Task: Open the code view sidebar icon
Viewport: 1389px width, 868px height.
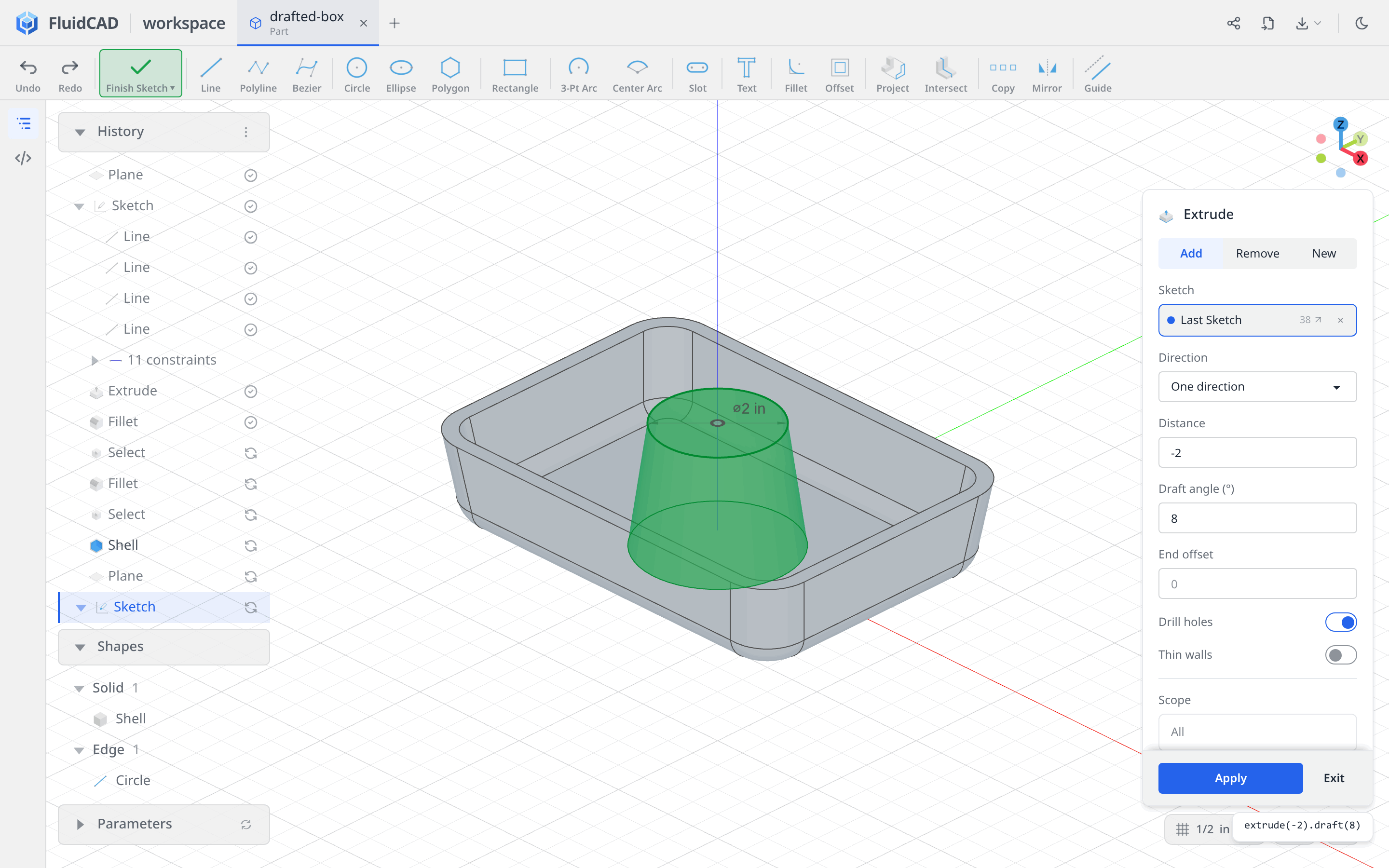Action: point(24,158)
